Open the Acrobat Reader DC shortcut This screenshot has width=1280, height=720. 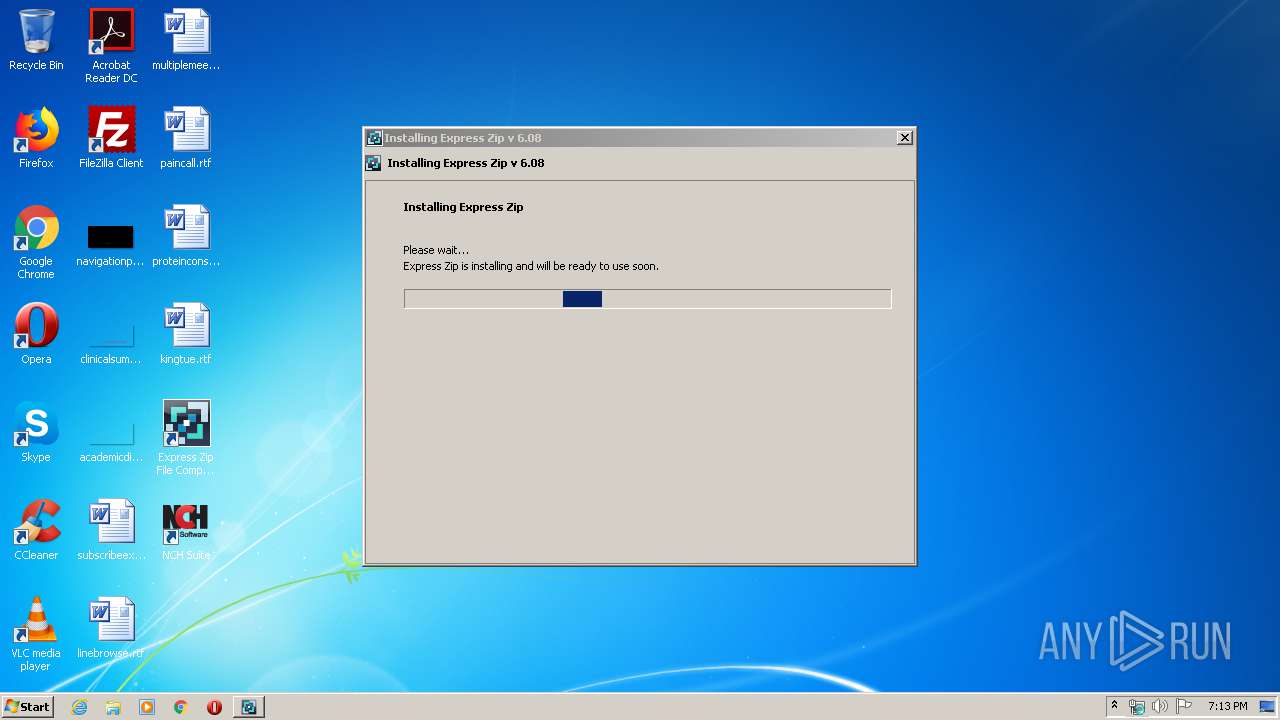[111, 46]
